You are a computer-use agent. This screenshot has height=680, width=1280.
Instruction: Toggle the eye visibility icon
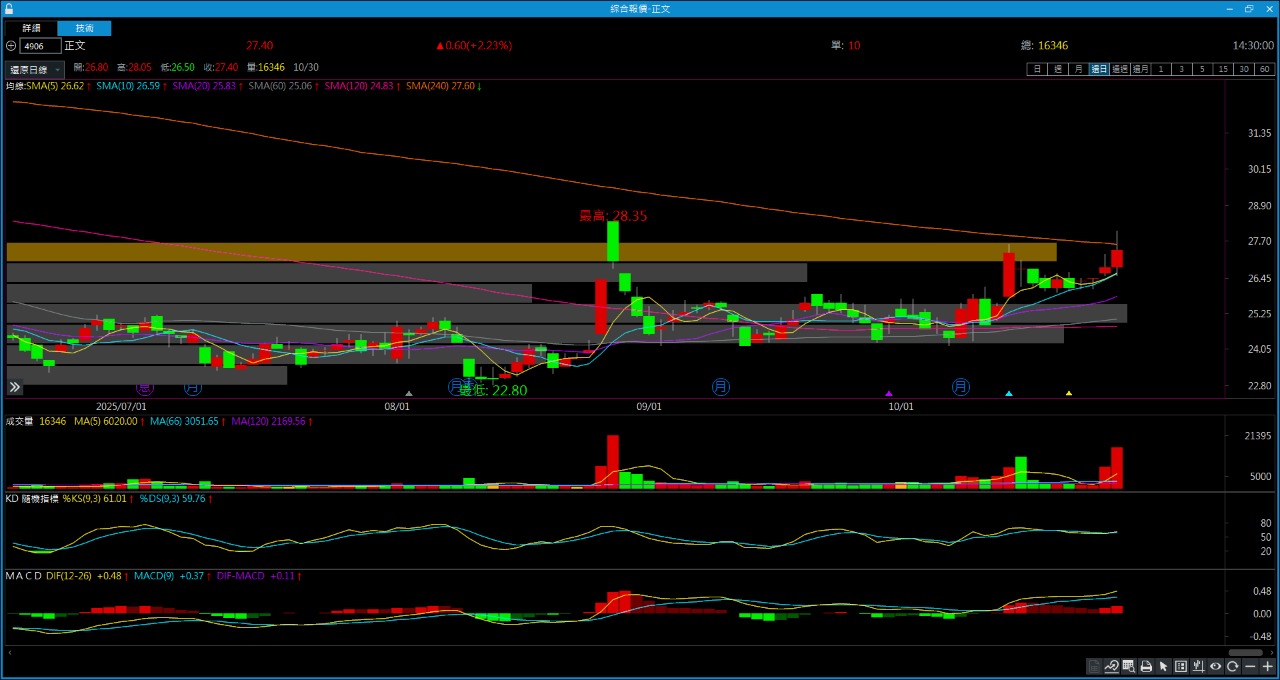(1216, 667)
